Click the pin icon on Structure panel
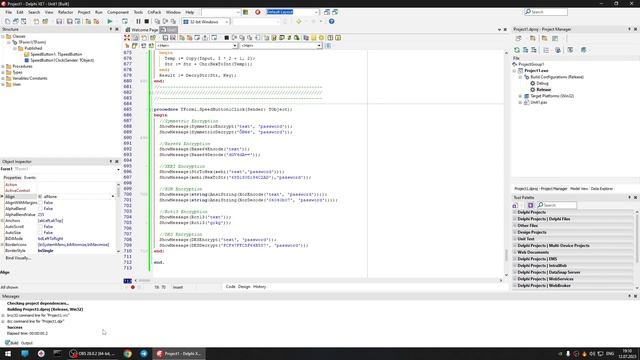 pos(111,29)
